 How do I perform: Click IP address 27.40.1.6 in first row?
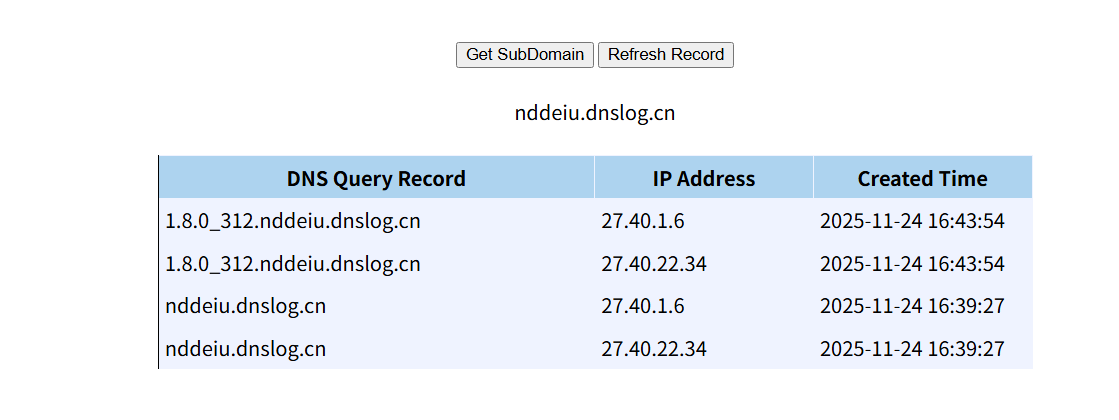point(643,221)
